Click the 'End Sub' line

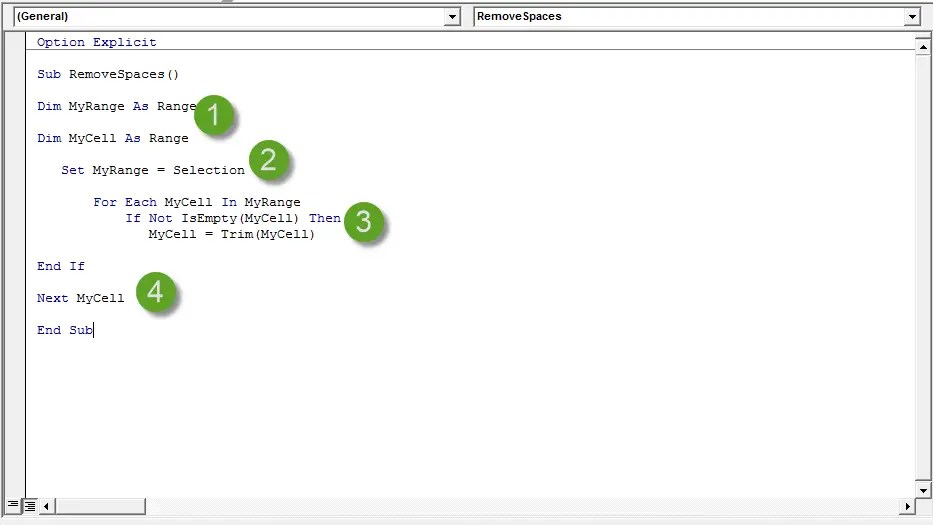(x=65, y=330)
